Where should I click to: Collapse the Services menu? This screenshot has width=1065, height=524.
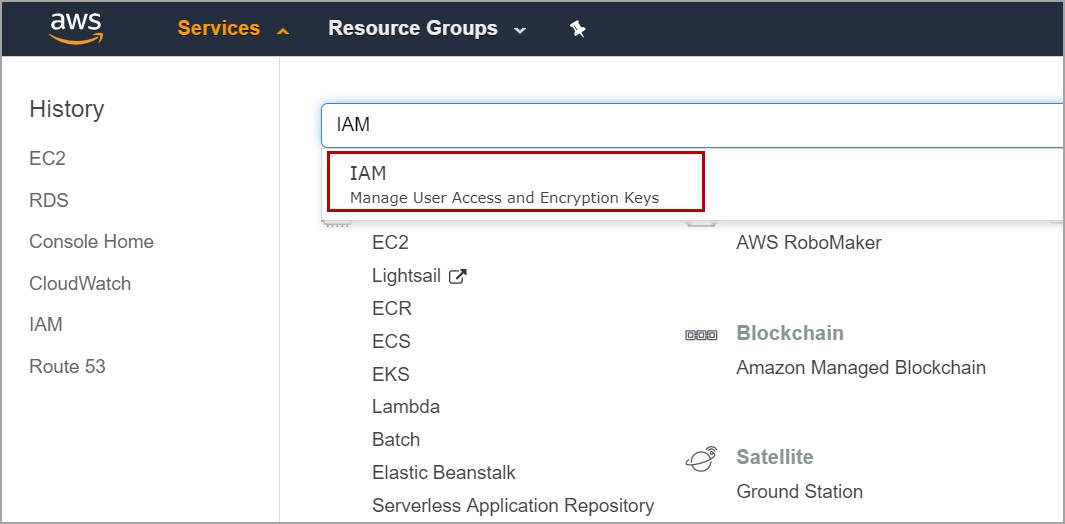(233, 29)
